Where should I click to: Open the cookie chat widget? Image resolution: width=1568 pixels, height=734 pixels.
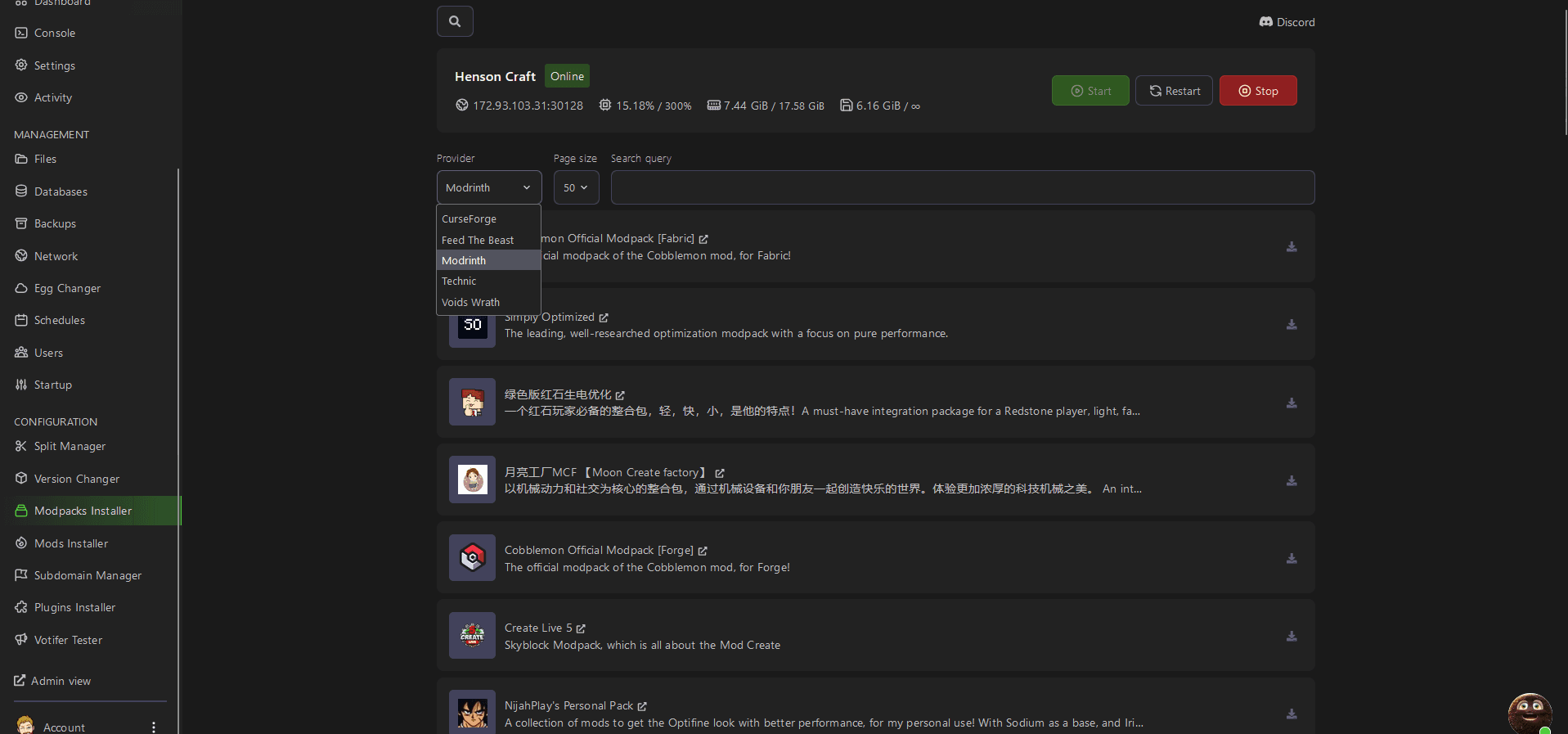[x=1530, y=713]
